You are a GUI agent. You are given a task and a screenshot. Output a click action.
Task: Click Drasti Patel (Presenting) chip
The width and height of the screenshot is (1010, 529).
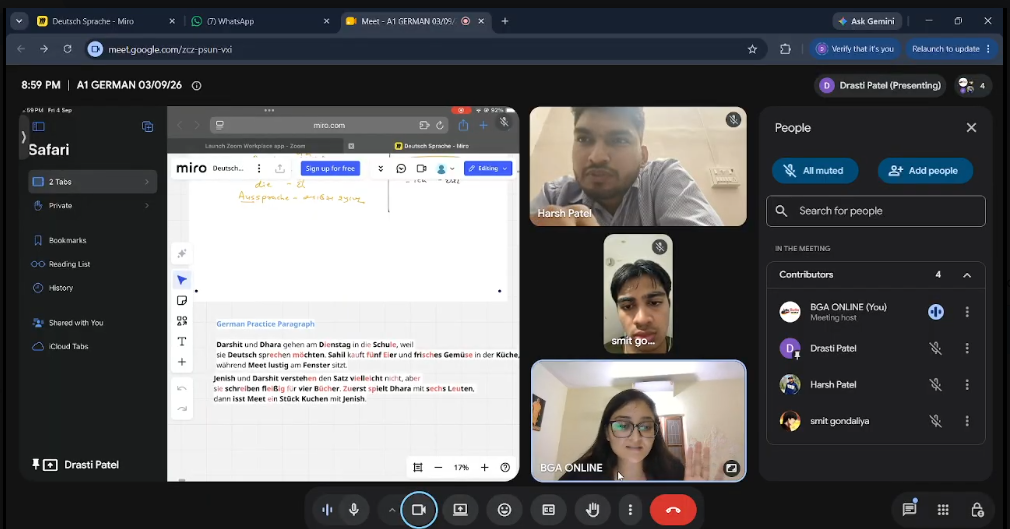point(880,85)
